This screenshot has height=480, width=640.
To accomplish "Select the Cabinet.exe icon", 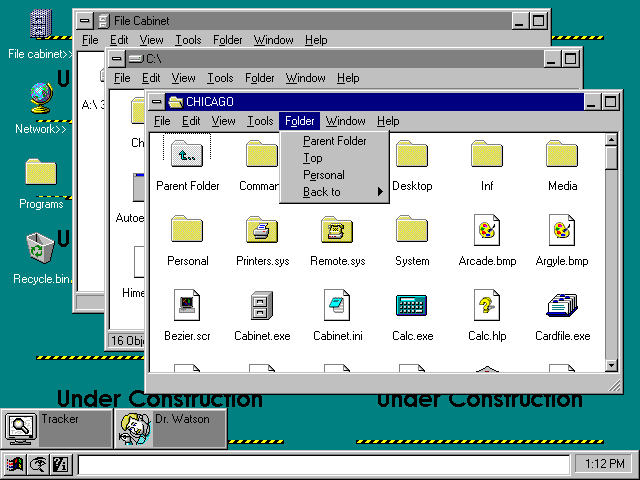I will 262,305.
